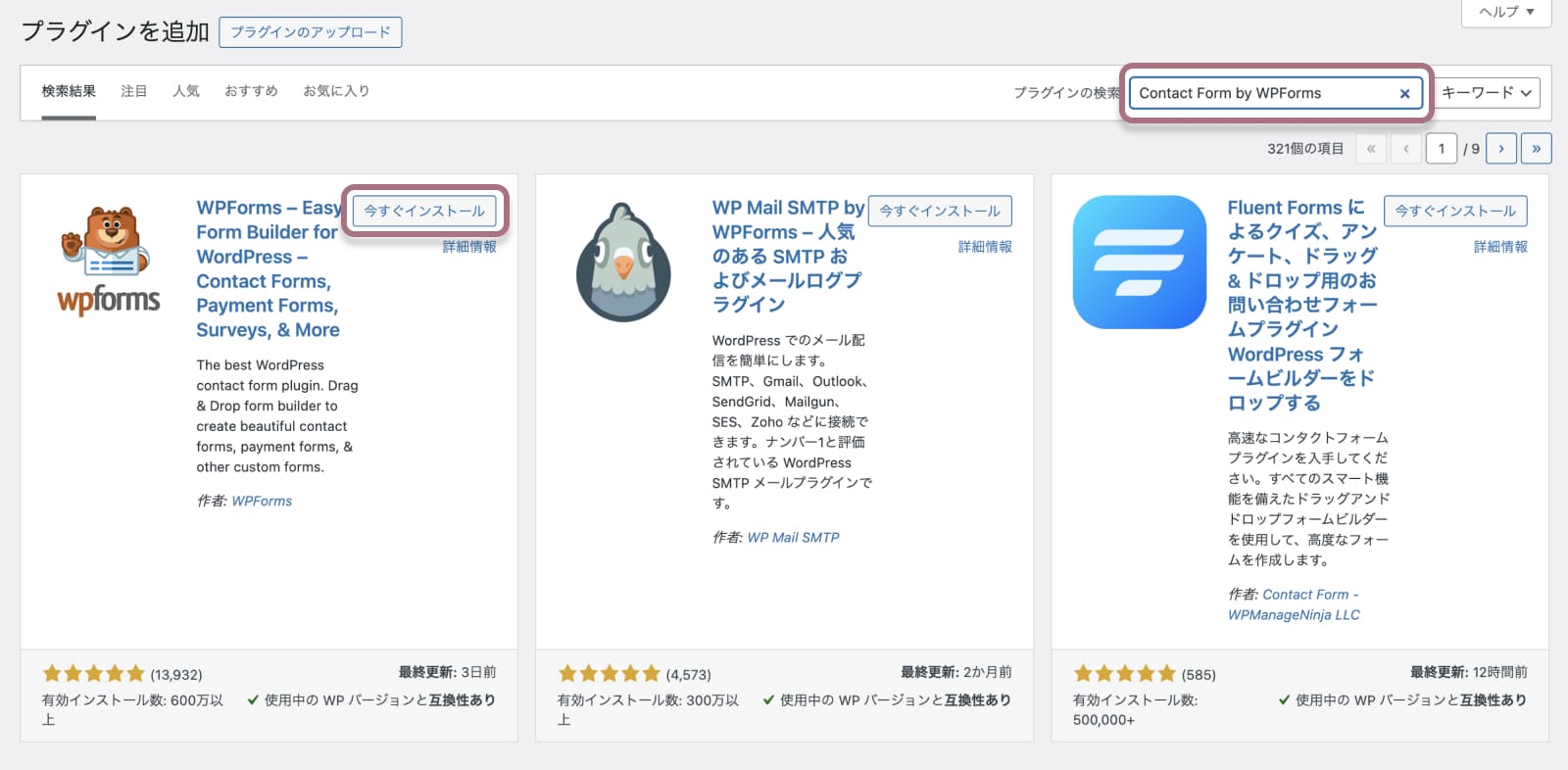The height and width of the screenshot is (770, 1568).
Task: Open 詳細情報 for WP Mail SMTP
Action: pyautogui.click(x=985, y=247)
